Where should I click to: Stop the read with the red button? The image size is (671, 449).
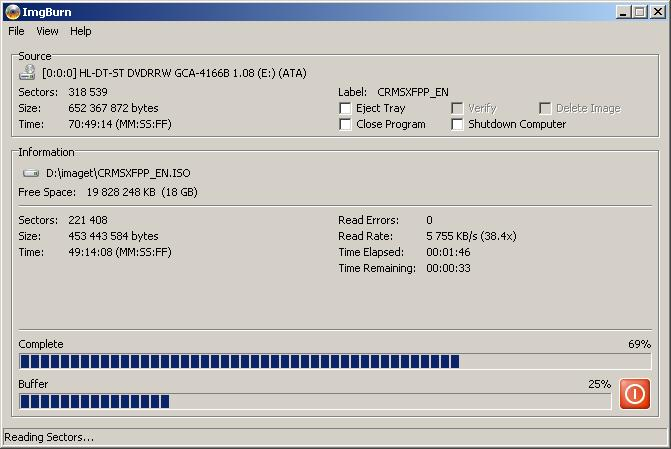(x=635, y=394)
